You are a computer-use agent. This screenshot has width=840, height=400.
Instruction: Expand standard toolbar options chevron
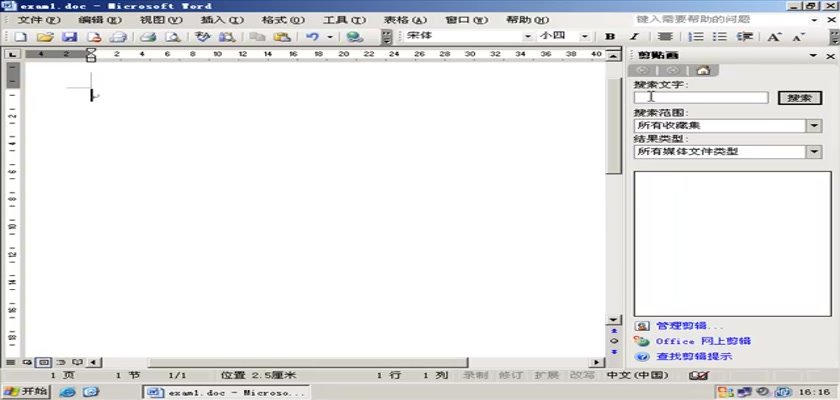click(387, 37)
